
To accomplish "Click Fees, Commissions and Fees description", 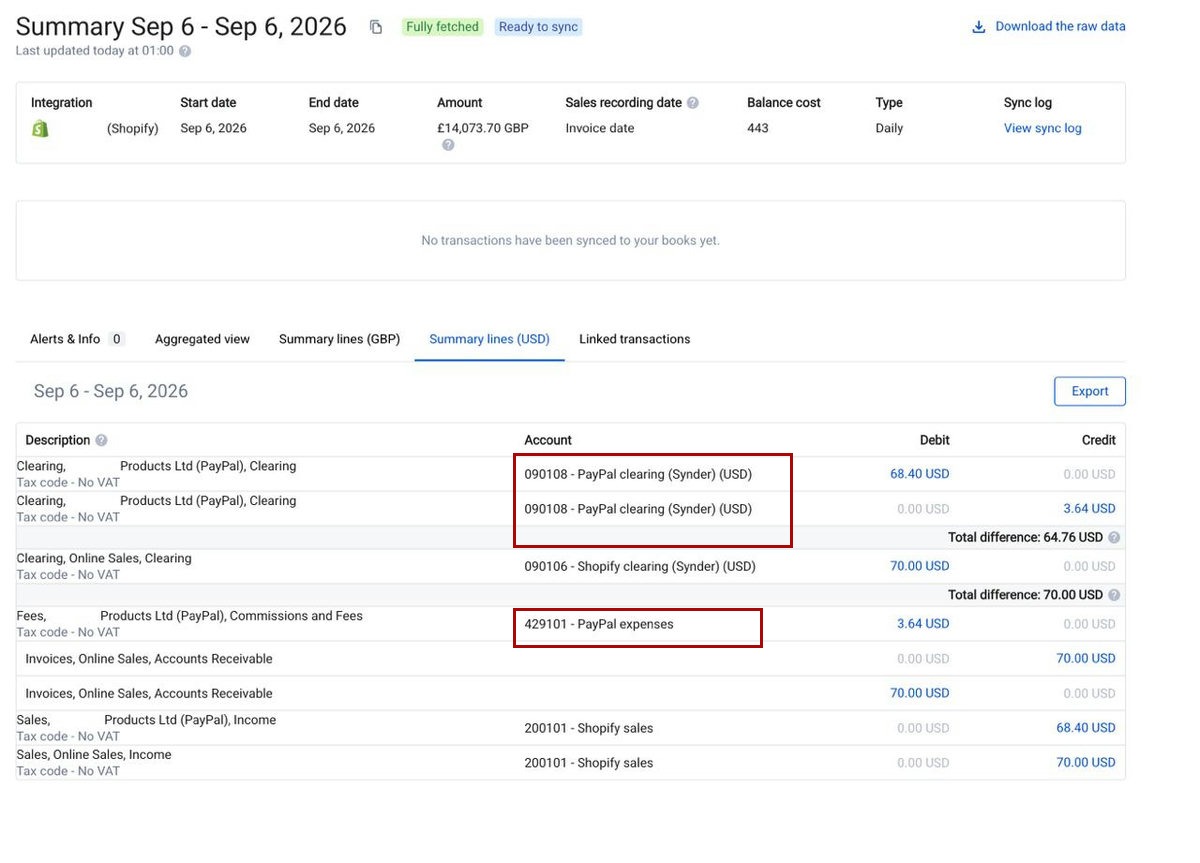I will point(190,616).
